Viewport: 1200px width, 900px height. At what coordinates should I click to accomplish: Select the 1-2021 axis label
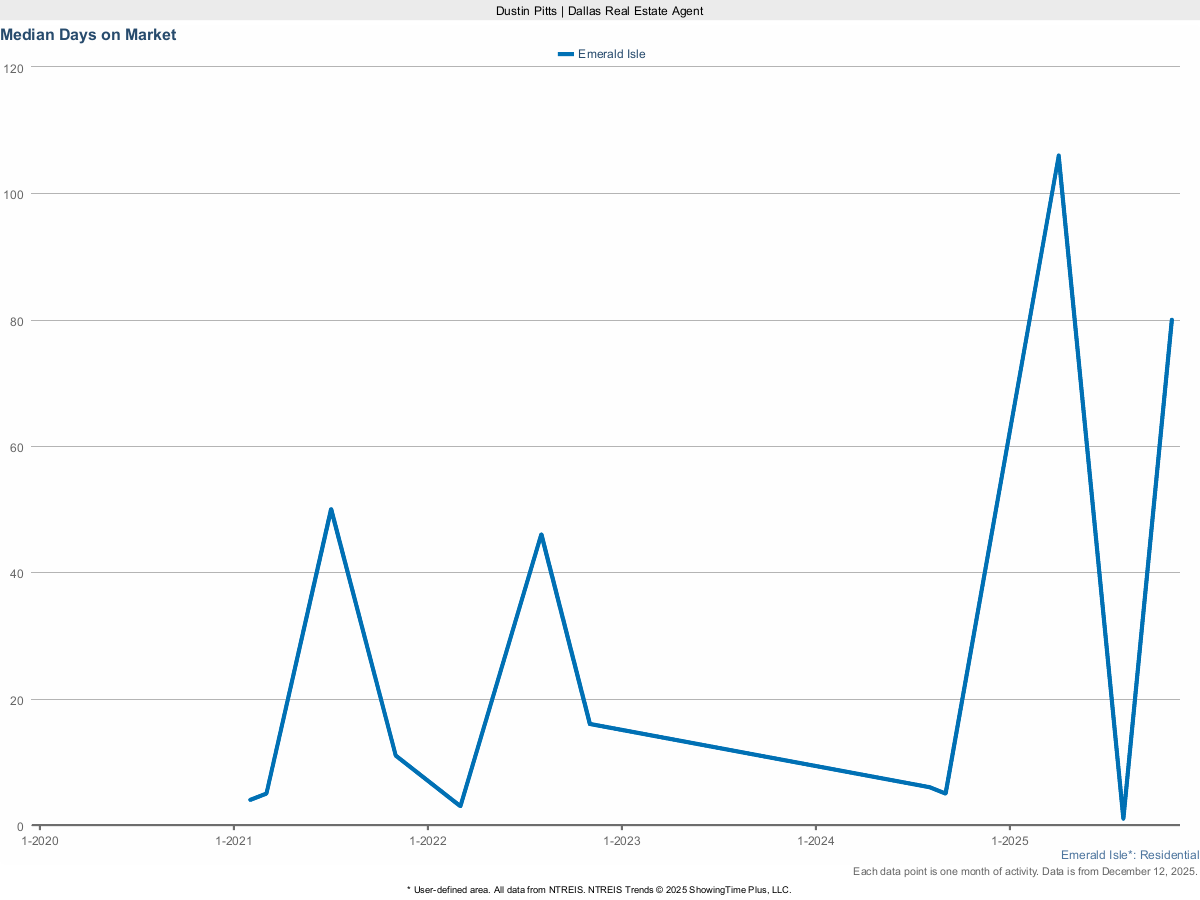[236, 841]
